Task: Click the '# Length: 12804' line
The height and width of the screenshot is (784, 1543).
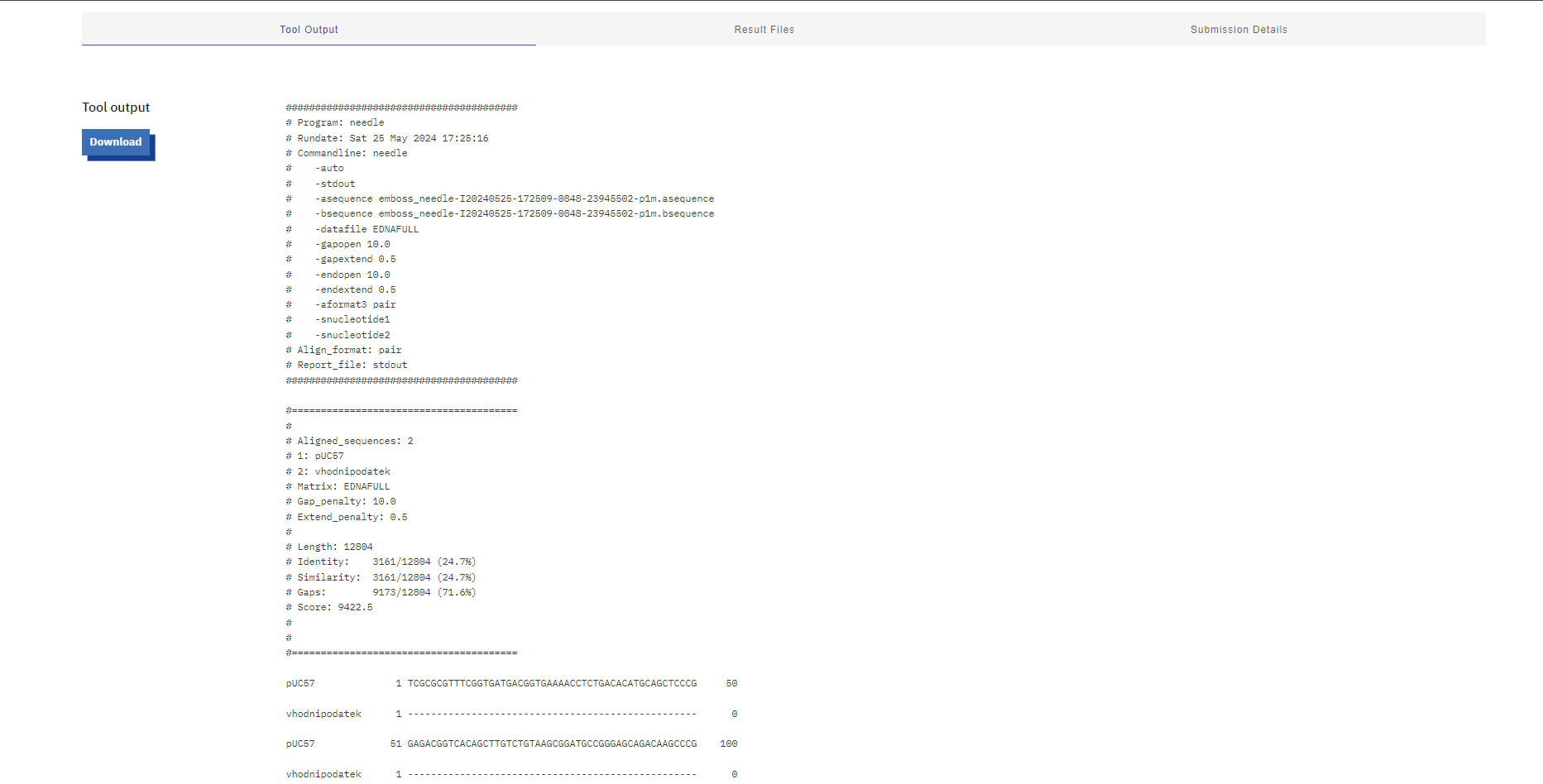Action: tap(329, 547)
